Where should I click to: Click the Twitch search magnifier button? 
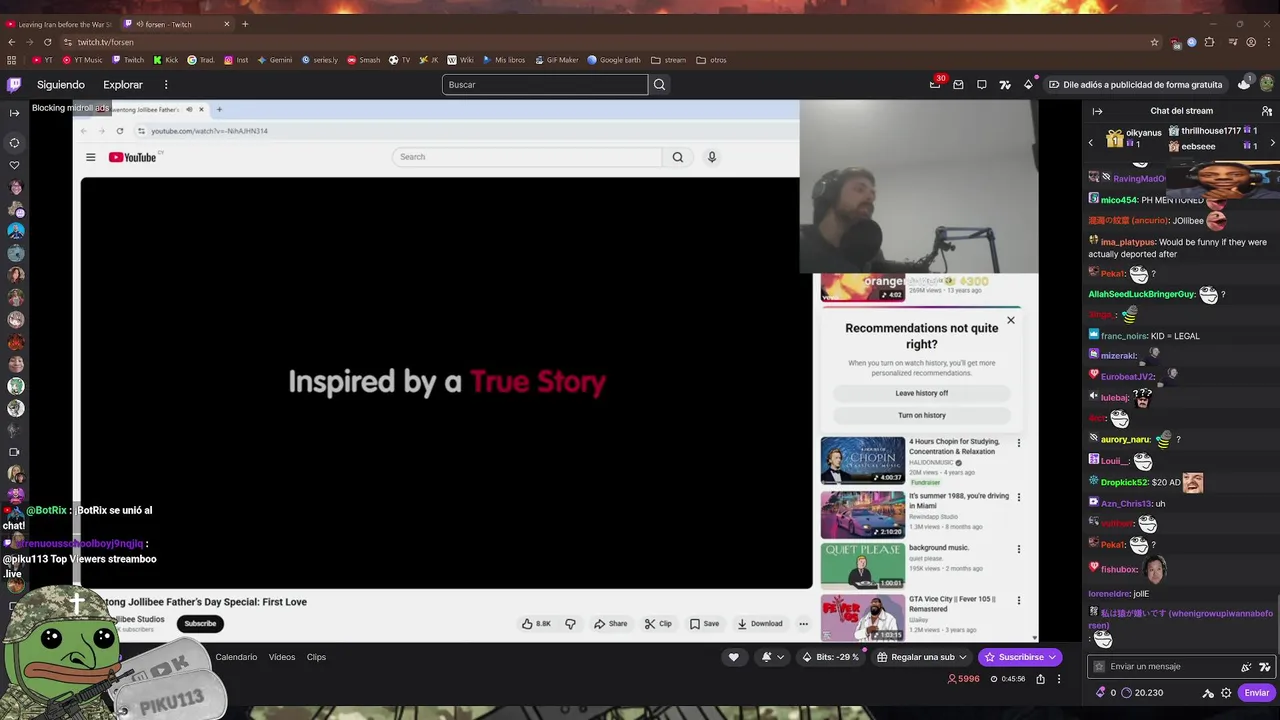click(659, 85)
